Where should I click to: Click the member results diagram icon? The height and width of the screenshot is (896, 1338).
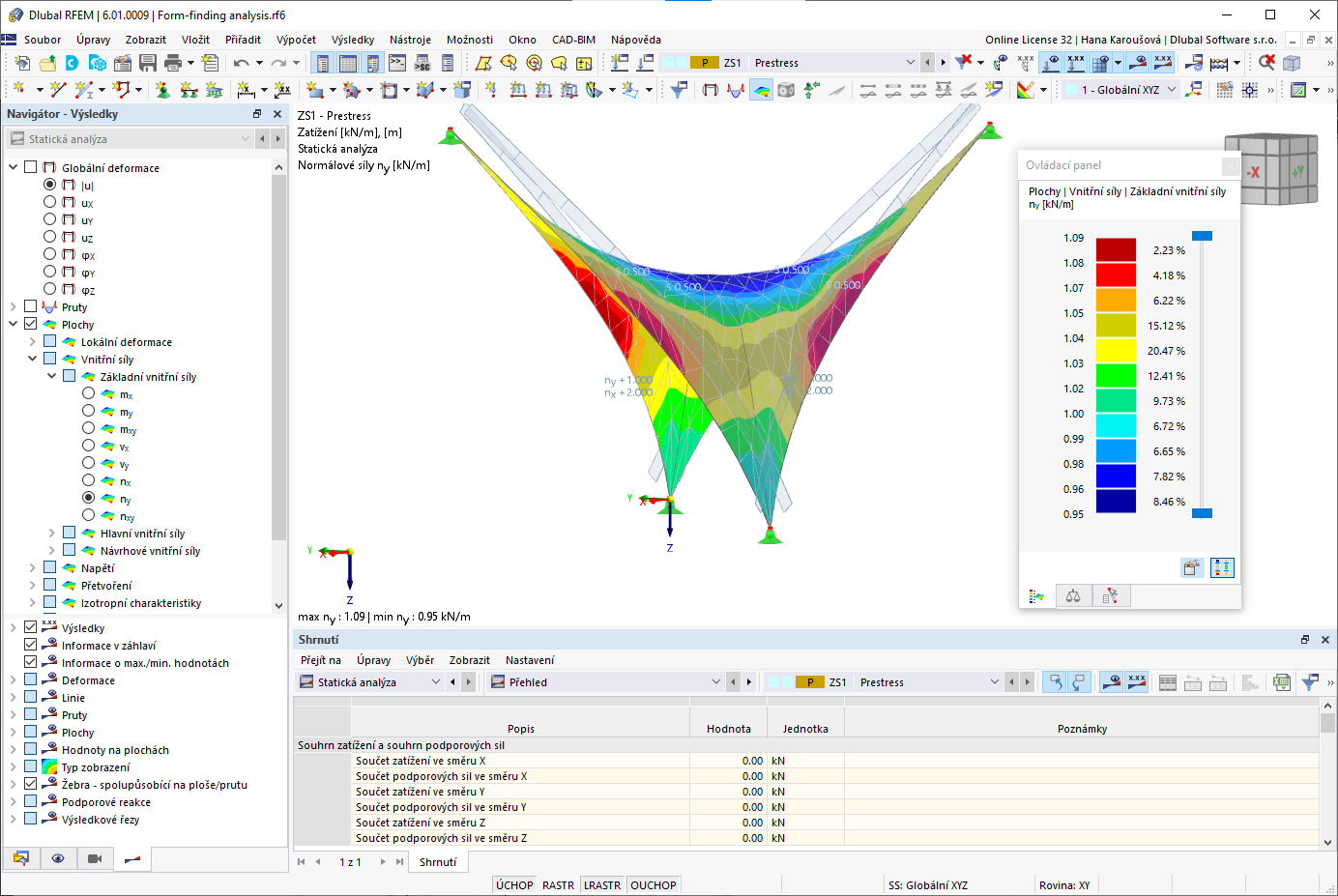coord(736,90)
